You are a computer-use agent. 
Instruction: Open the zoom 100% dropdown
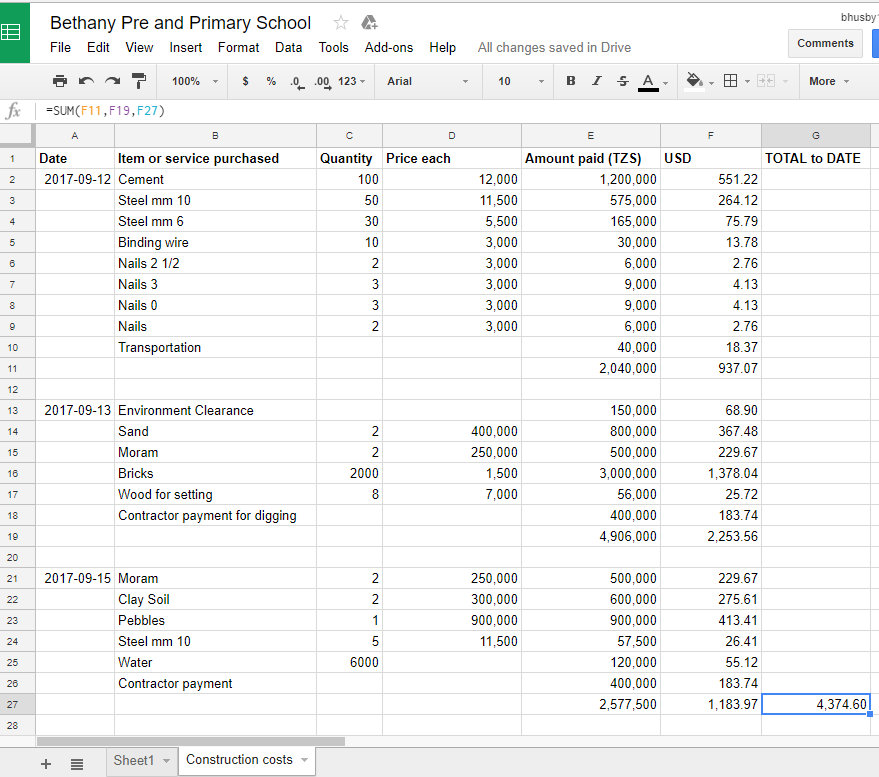(195, 81)
